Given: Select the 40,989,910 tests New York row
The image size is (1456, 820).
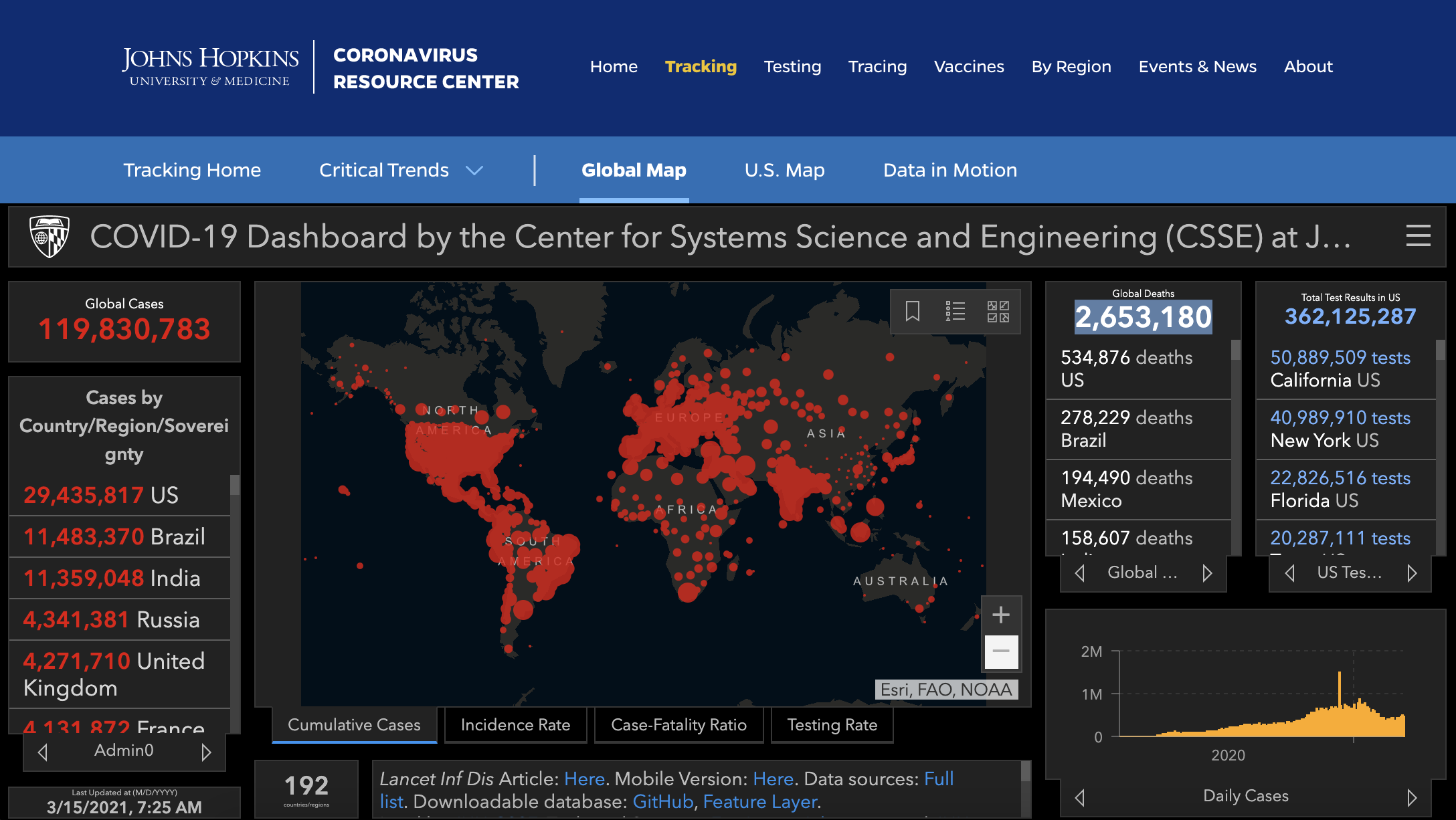Looking at the screenshot, I should 1346,429.
